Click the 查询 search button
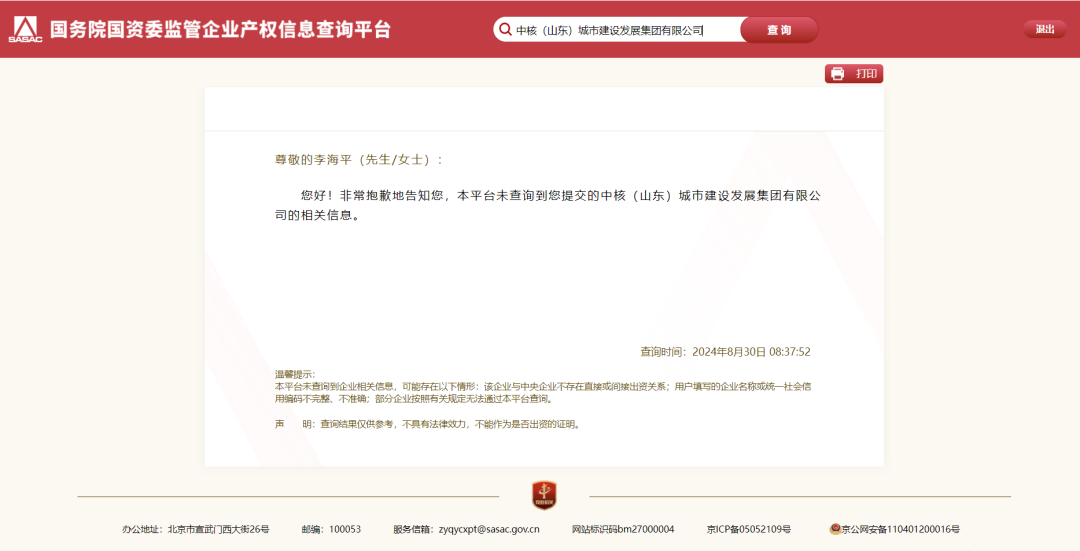The image size is (1080, 551). [x=779, y=30]
